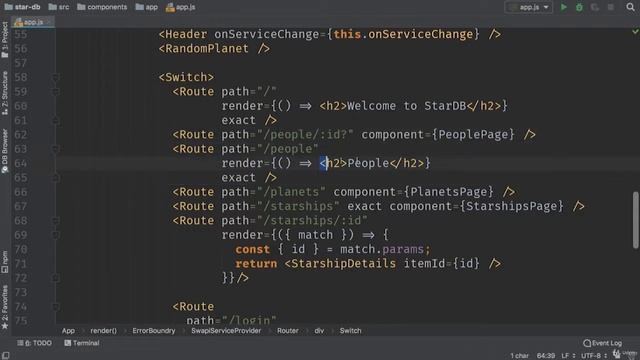This screenshot has height=360, width=640.
Task: Open the TODO tool window
Action: [34, 343]
